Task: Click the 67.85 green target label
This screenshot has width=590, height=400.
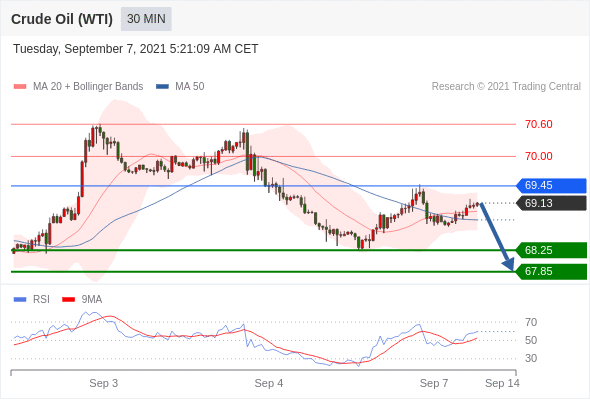Action: [x=550, y=271]
